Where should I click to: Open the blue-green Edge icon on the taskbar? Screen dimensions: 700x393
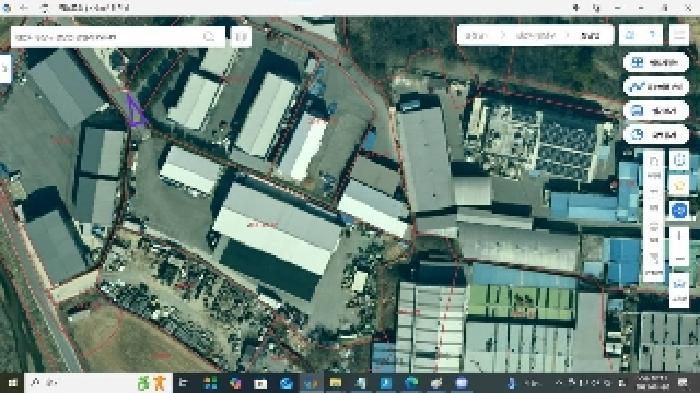411,383
